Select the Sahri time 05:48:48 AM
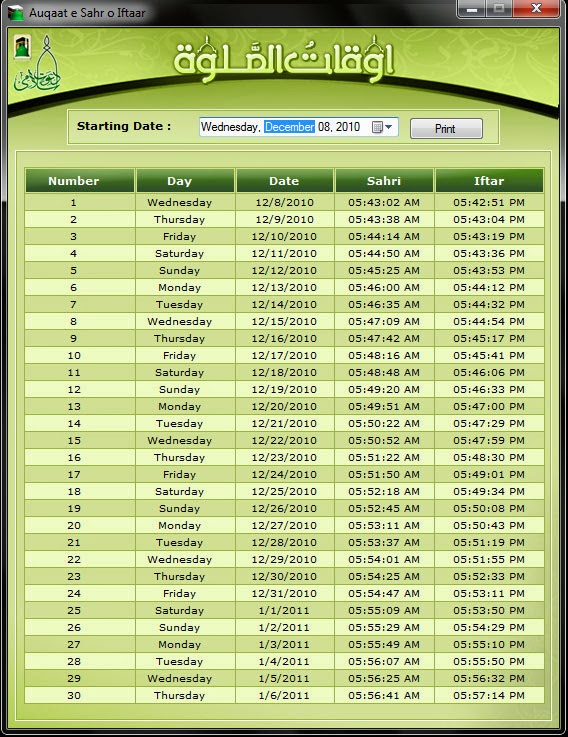This screenshot has width=568, height=737. tap(384, 372)
